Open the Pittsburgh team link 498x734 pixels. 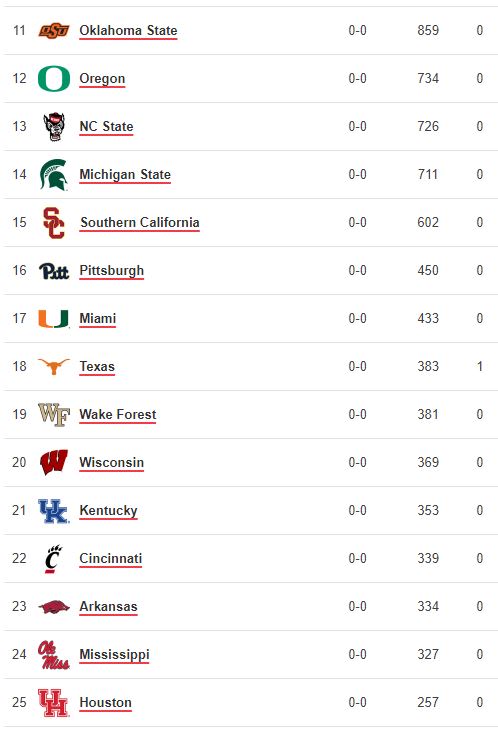coord(111,271)
